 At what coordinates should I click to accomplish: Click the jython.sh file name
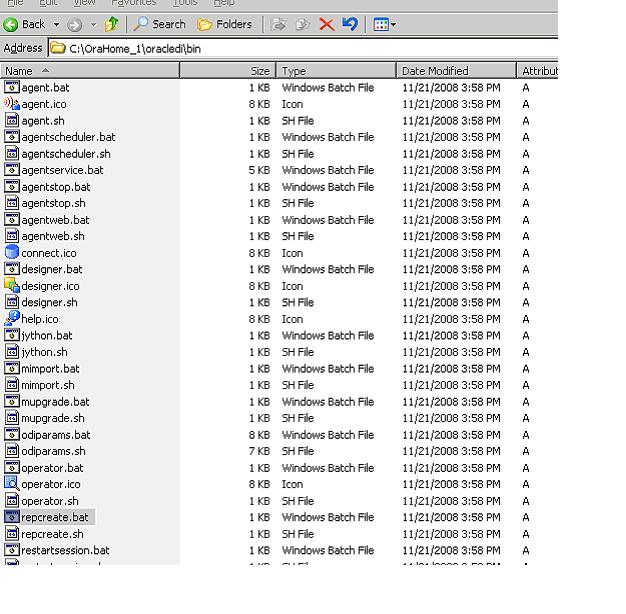pyautogui.click(x=44, y=352)
